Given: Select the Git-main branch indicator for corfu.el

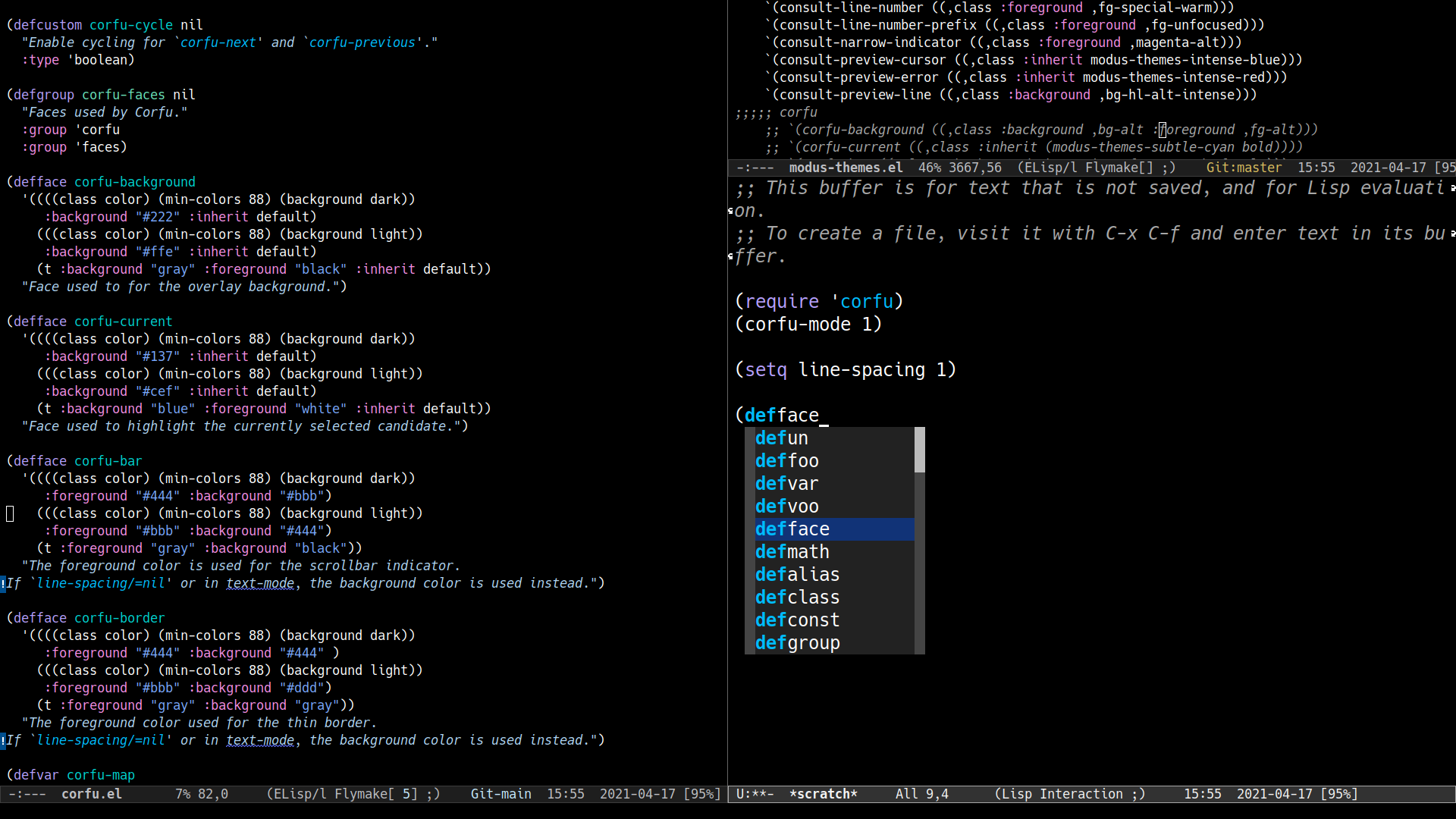Looking at the screenshot, I should [x=500, y=794].
